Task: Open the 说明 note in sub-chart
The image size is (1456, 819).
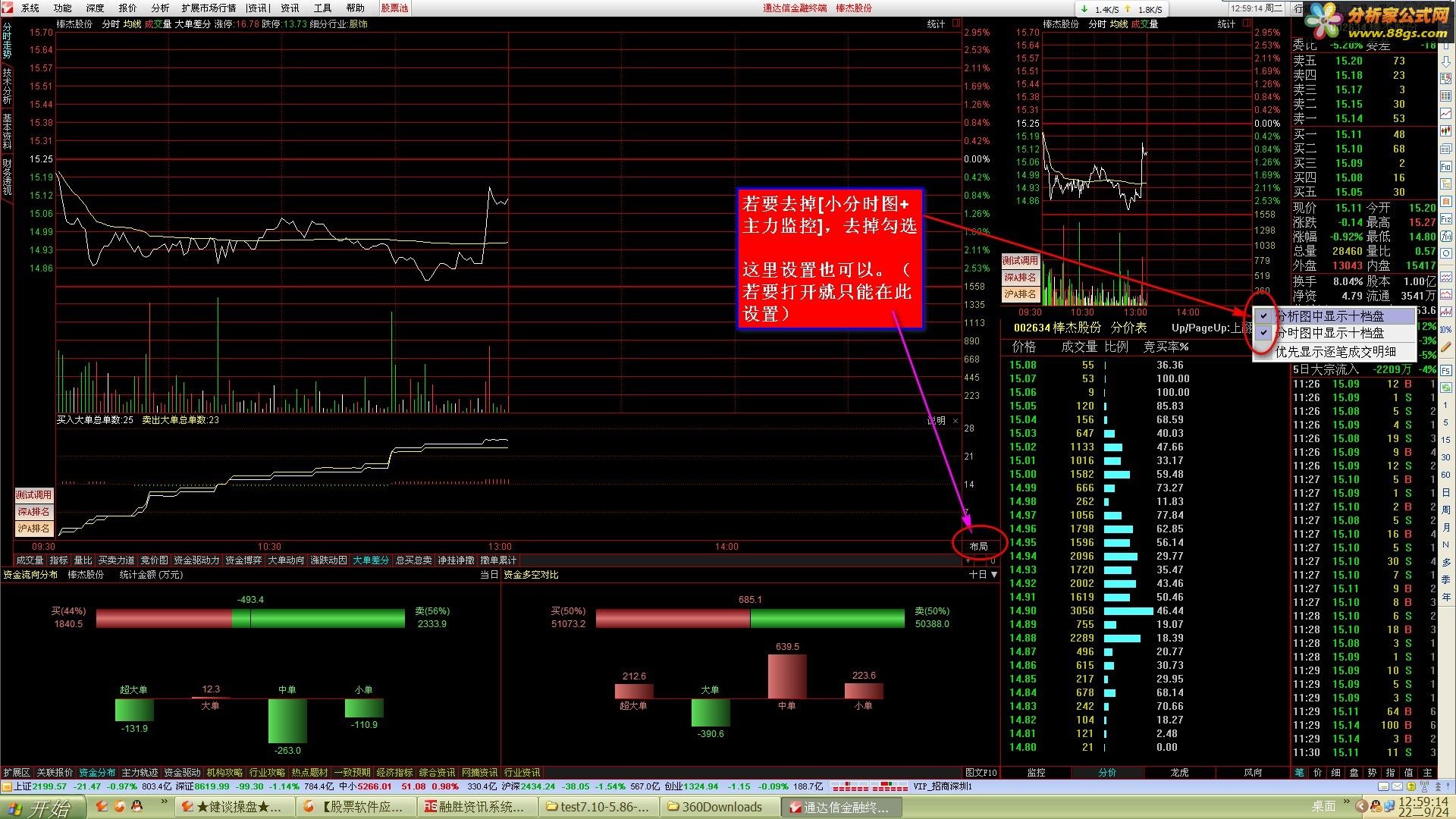Action: (937, 421)
